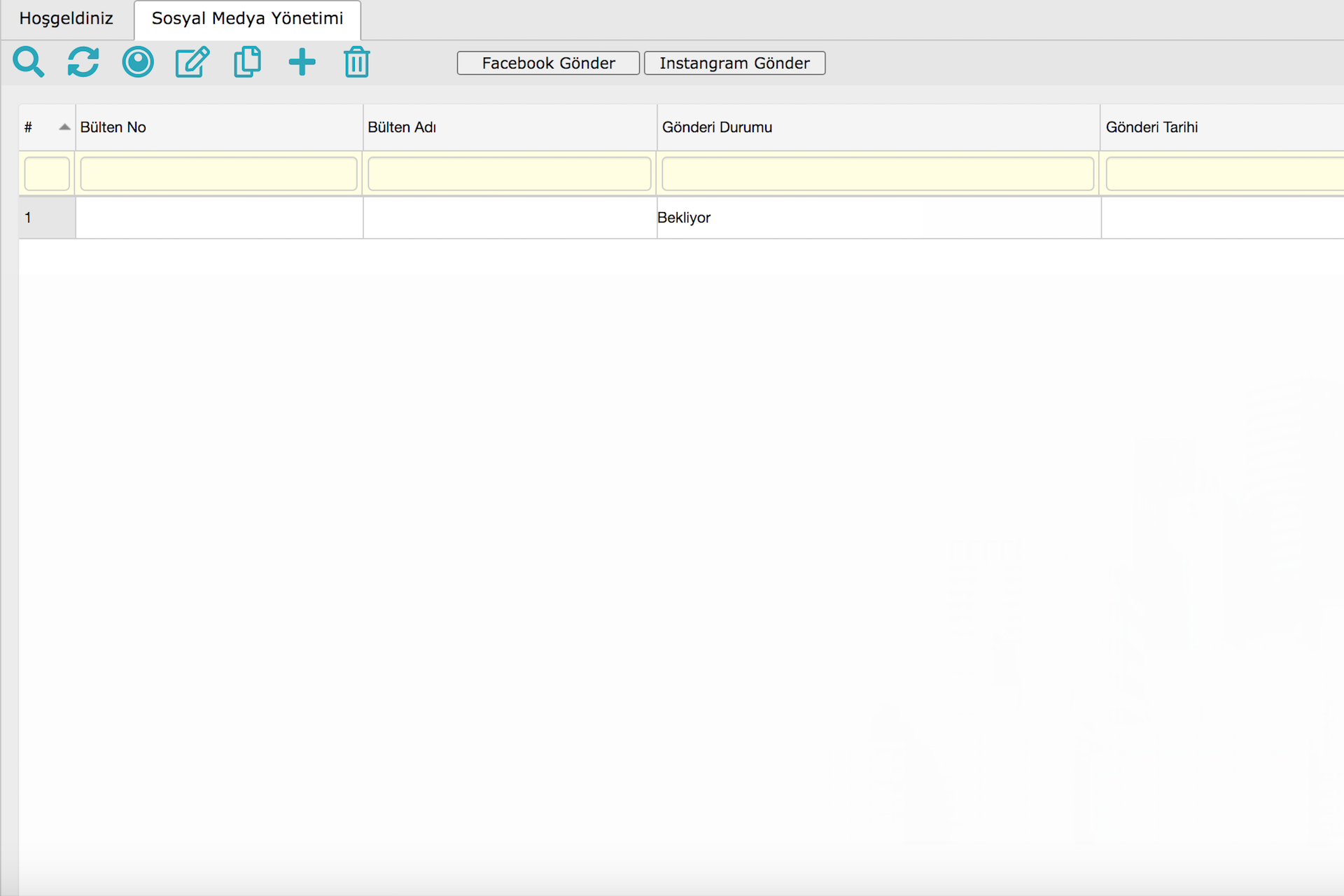The width and height of the screenshot is (1344, 896).
Task: Click the edit pencil icon
Action: (192, 62)
